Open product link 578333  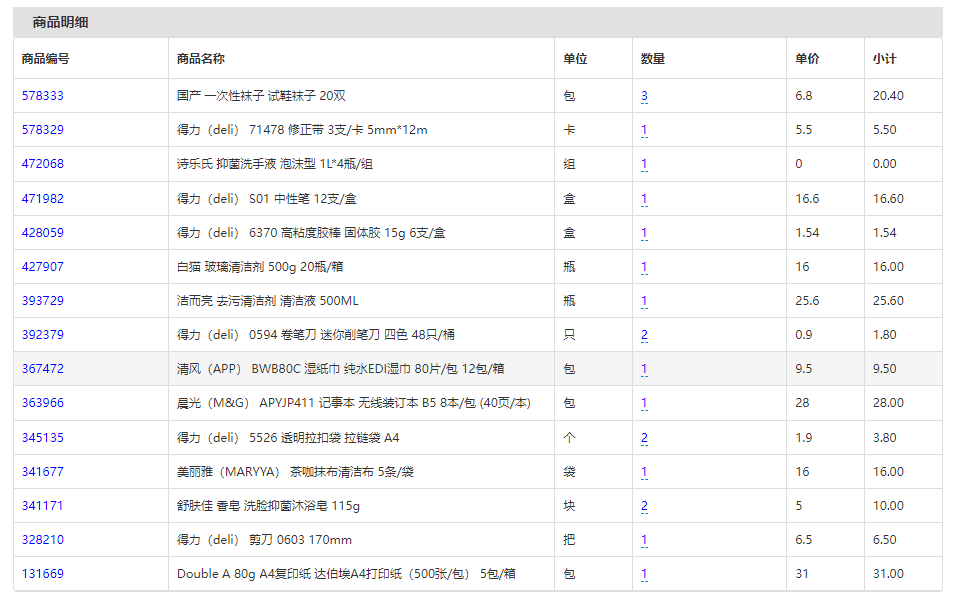point(43,96)
